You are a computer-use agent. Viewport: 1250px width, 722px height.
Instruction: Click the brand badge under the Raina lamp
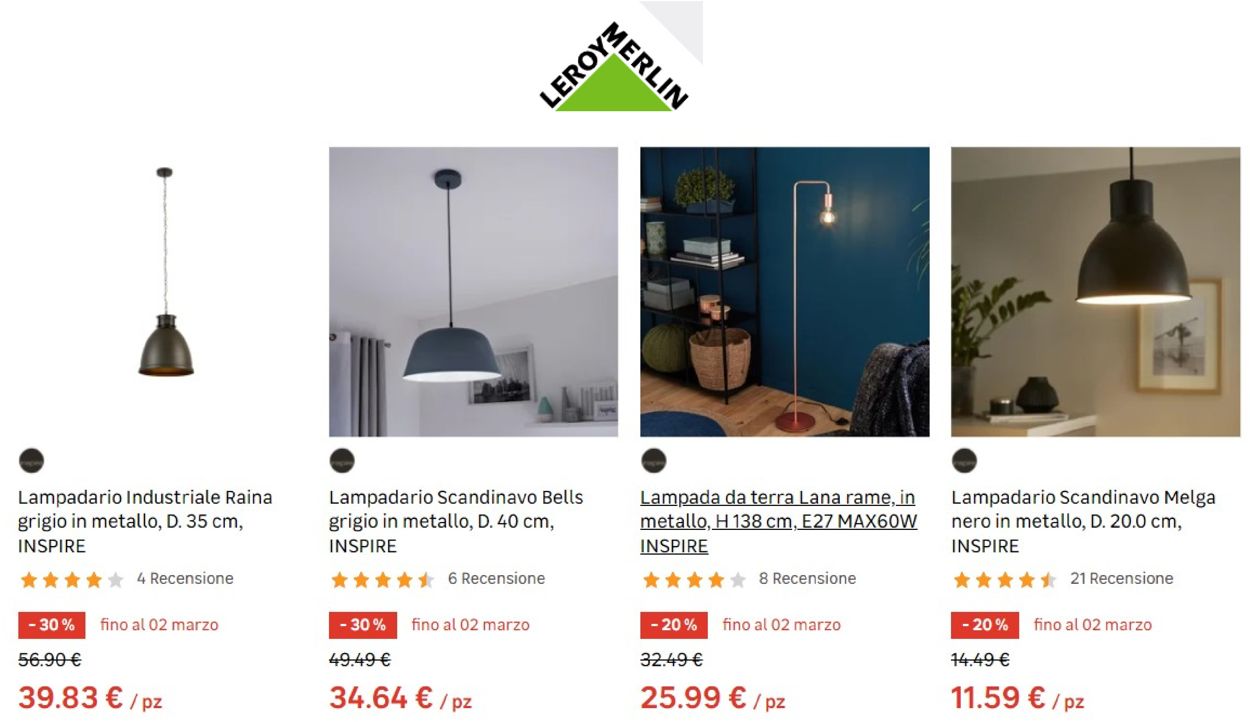[31, 461]
